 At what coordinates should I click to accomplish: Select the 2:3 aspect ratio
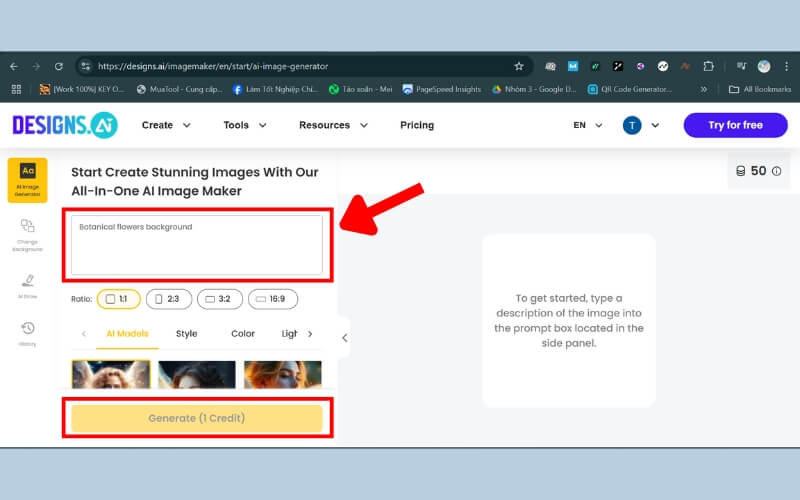[169, 299]
